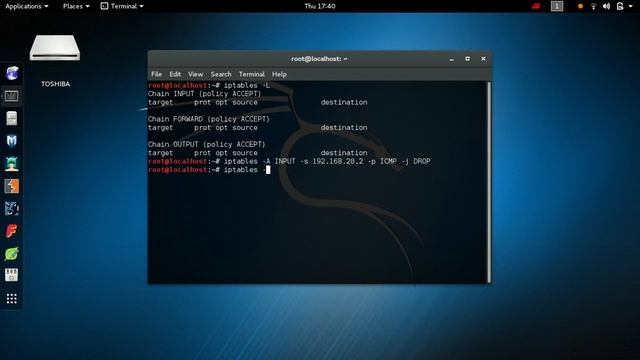The image size is (640, 360).
Task: Click the red recording indicator in the top bar
Action: click(x=536, y=6)
